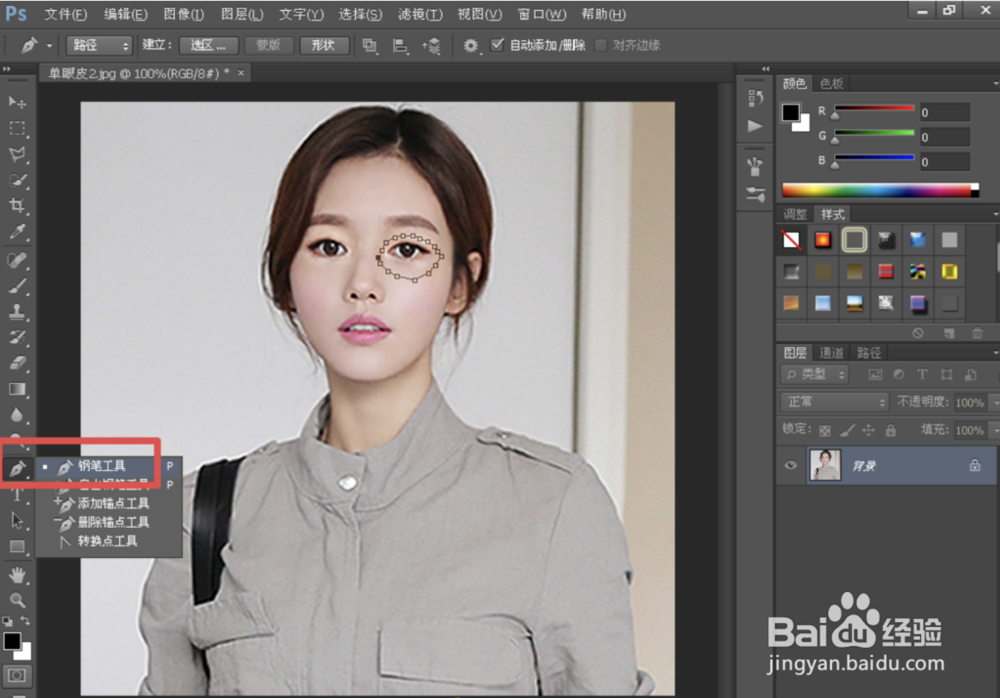Toggle type layer filter T icon
The image size is (1000, 698).
click(922, 375)
